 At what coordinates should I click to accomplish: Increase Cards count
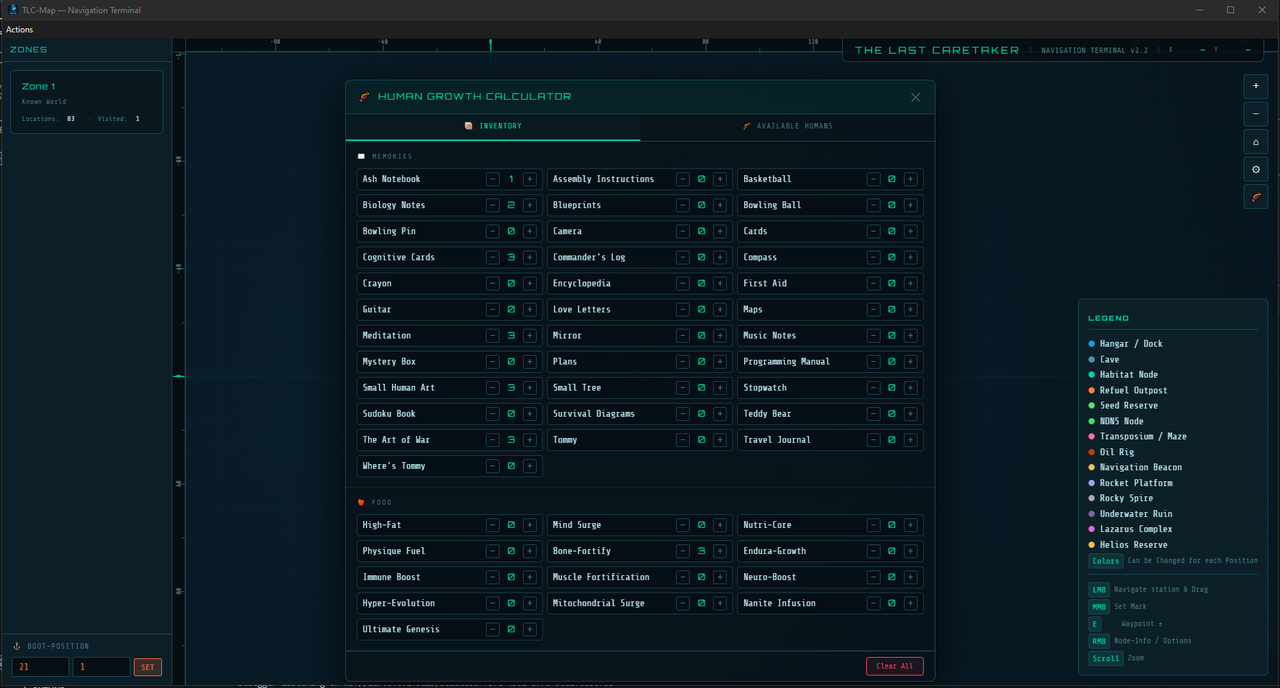click(910, 231)
